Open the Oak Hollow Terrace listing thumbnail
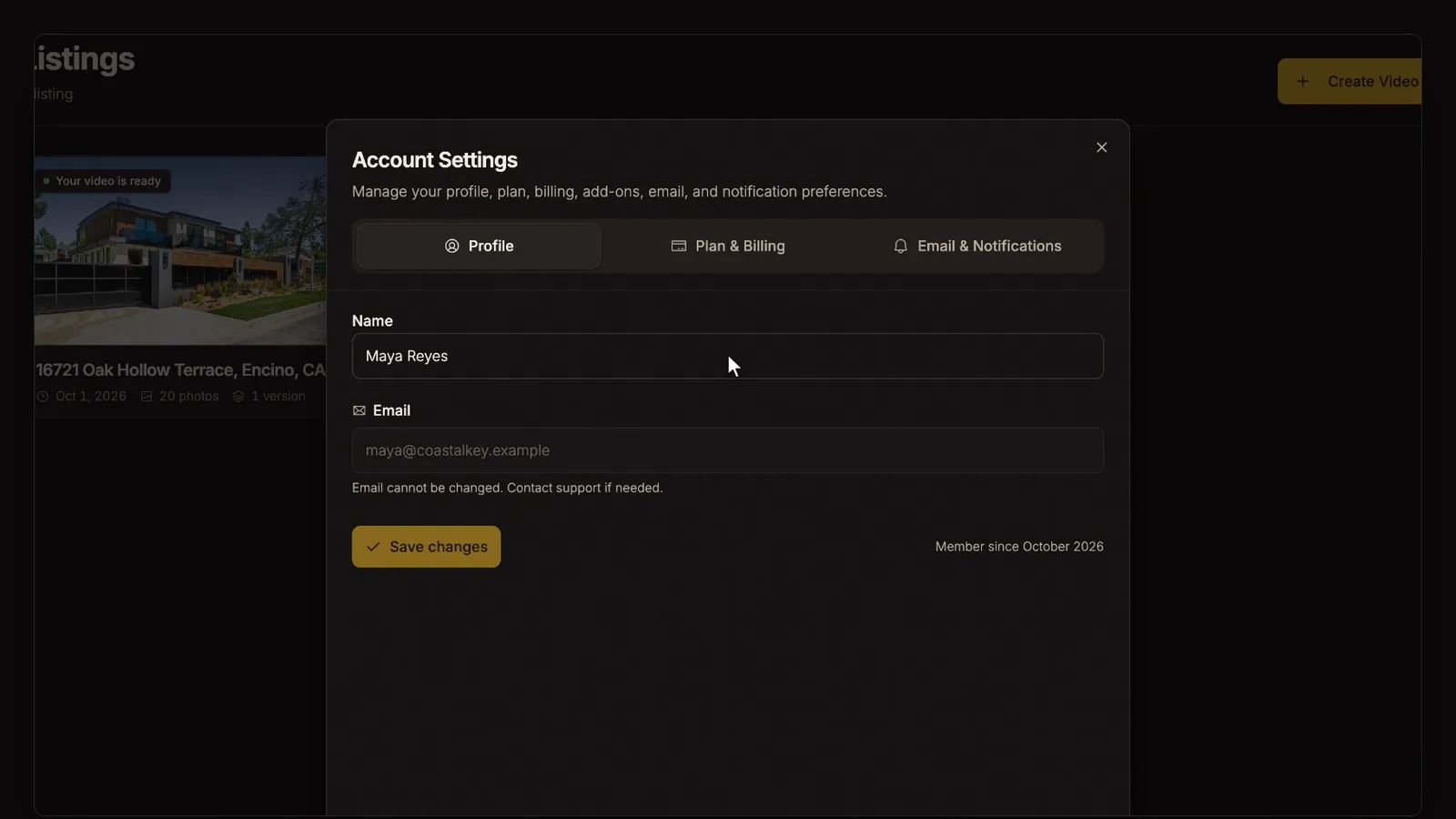This screenshot has height=819, width=1456. point(180,250)
